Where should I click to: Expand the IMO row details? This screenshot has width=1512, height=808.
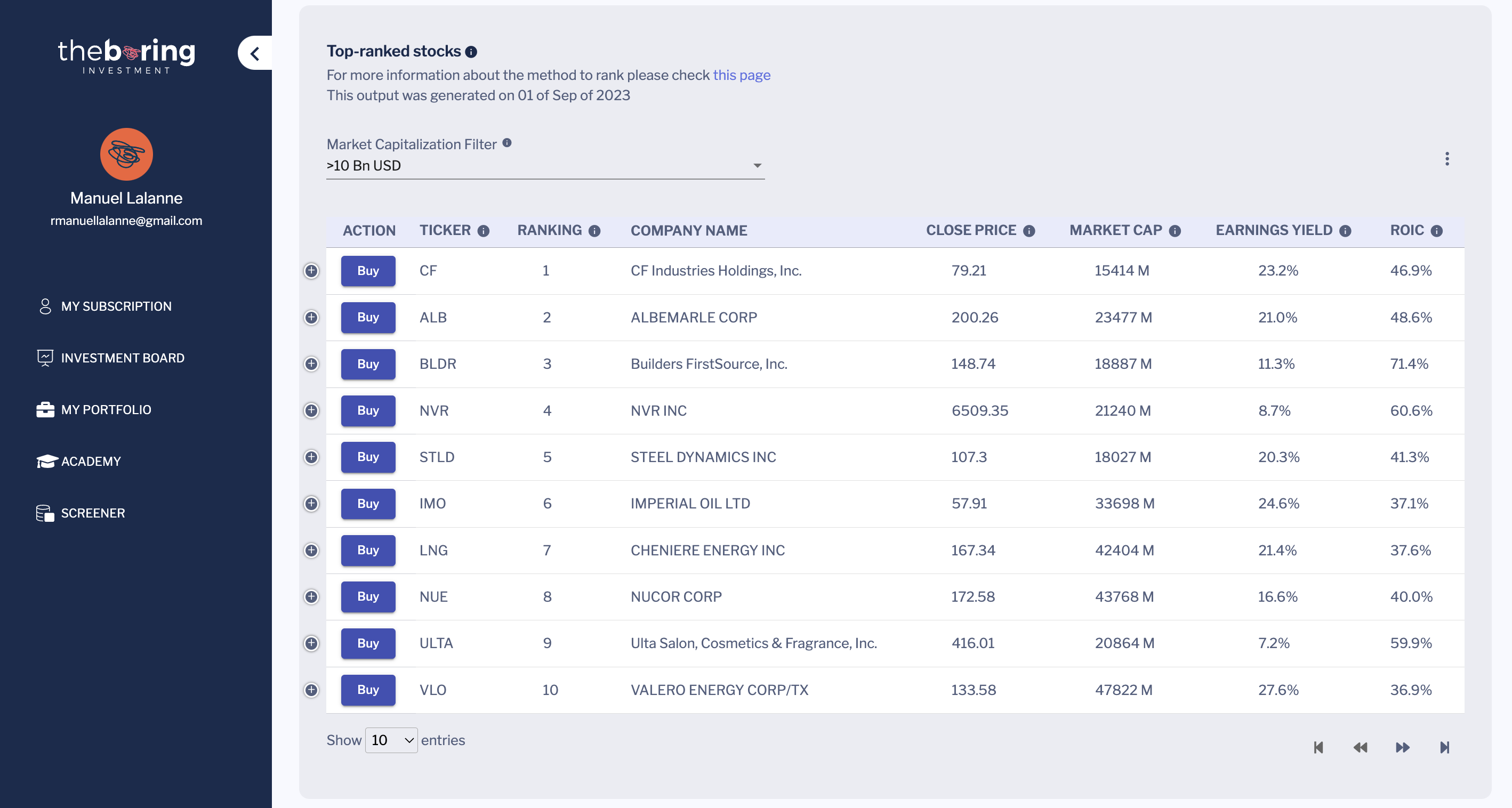click(x=311, y=504)
